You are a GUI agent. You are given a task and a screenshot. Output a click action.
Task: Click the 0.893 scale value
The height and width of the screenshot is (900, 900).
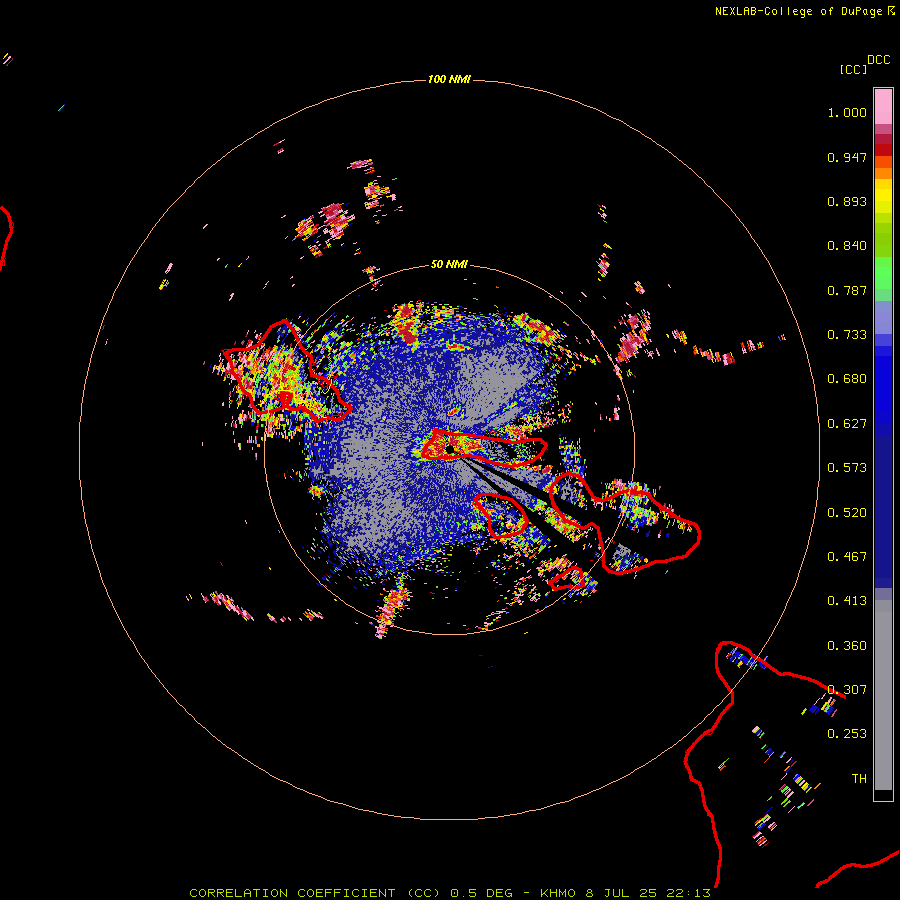pyautogui.click(x=847, y=201)
